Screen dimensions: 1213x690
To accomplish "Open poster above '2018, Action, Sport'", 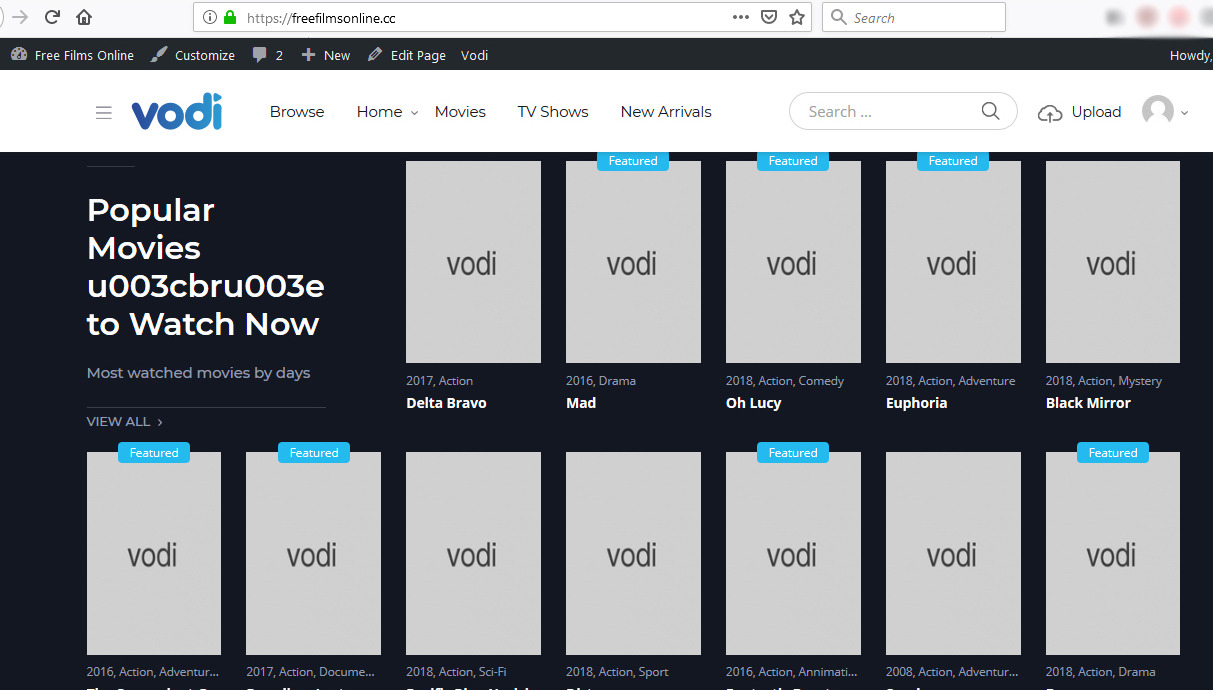I will [x=633, y=553].
